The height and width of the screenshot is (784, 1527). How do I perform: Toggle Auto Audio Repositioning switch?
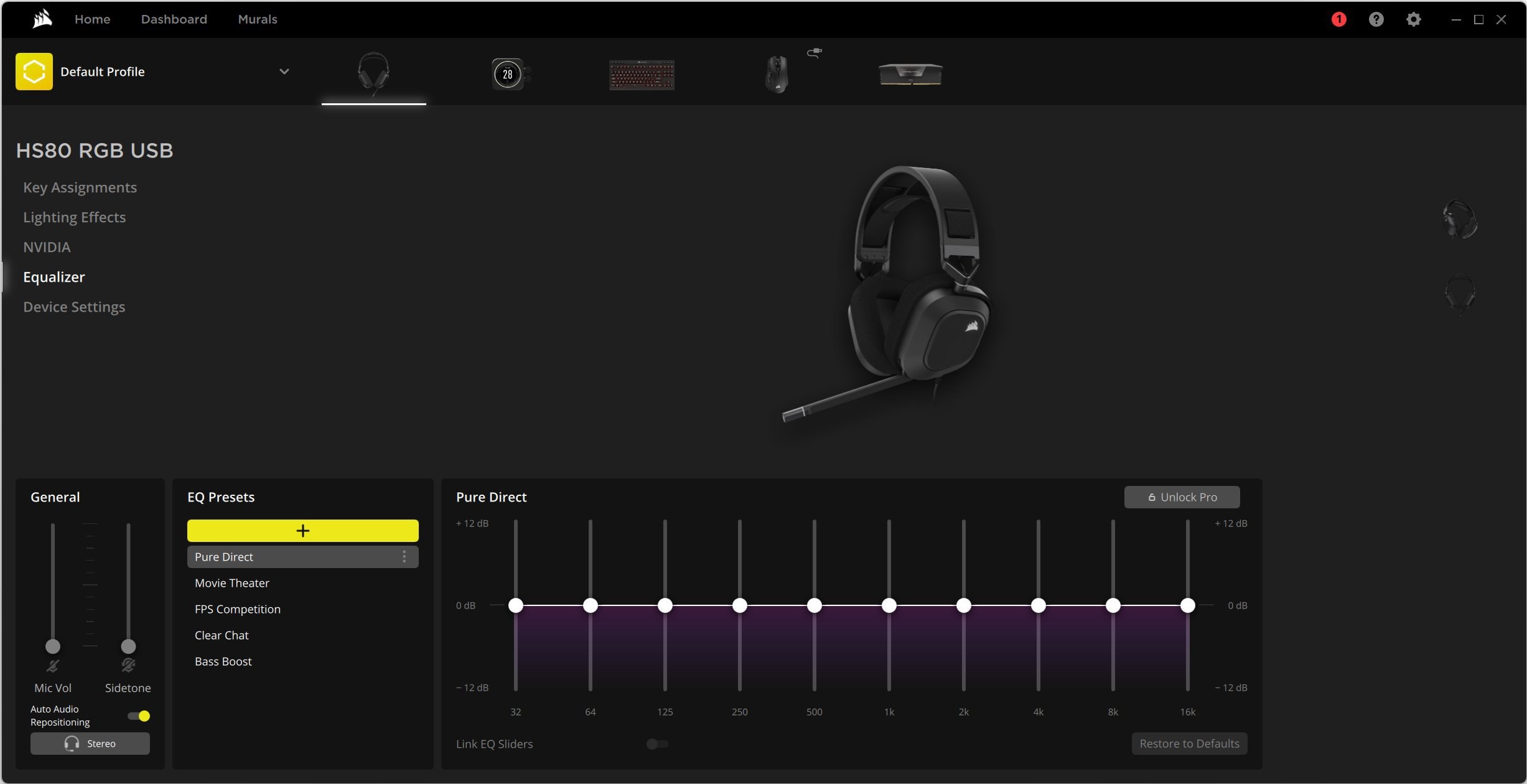click(x=139, y=716)
